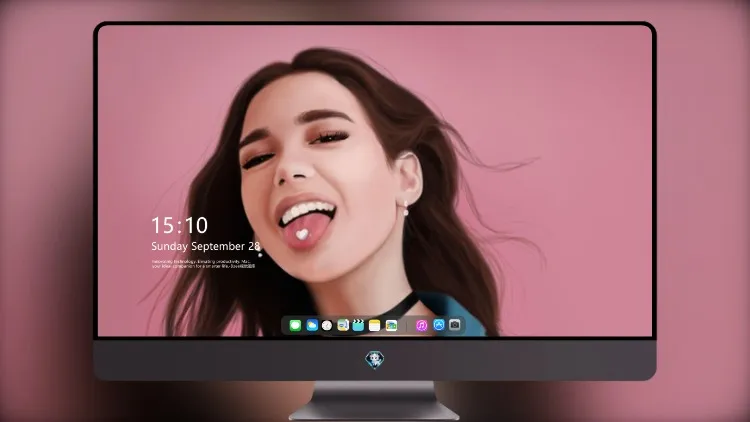Open the clapperboard video app in the dock
750x422 pixels.
click(358, 325)
